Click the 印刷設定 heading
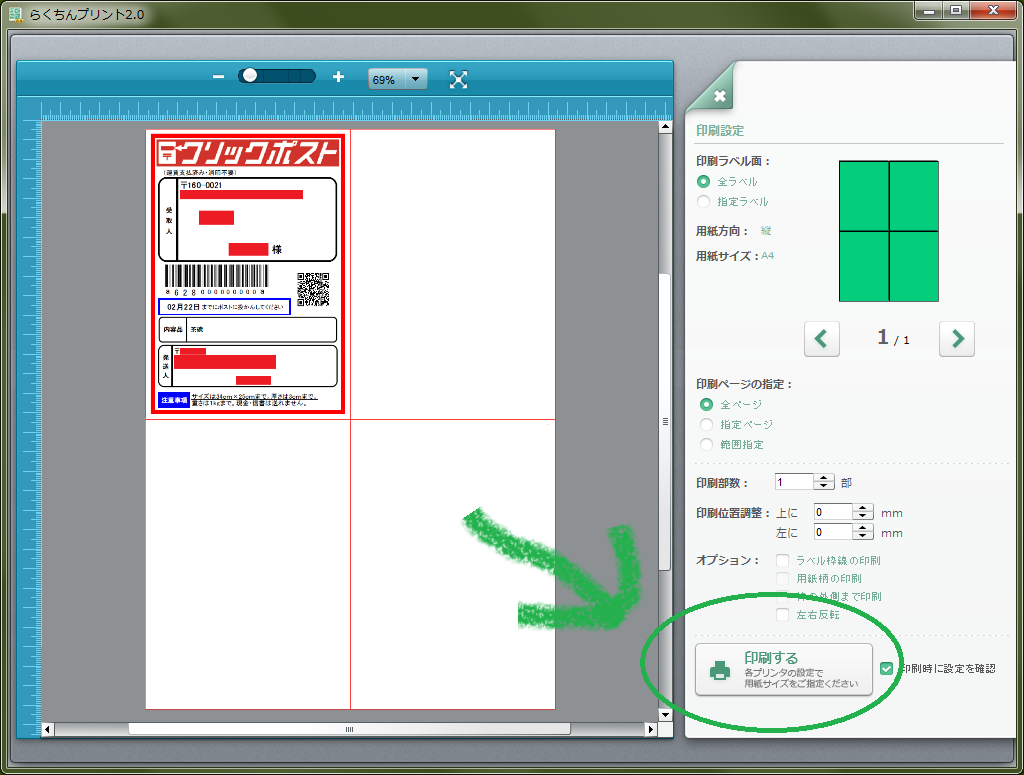Screen dimensions: 1024x775 click(720, 131)
